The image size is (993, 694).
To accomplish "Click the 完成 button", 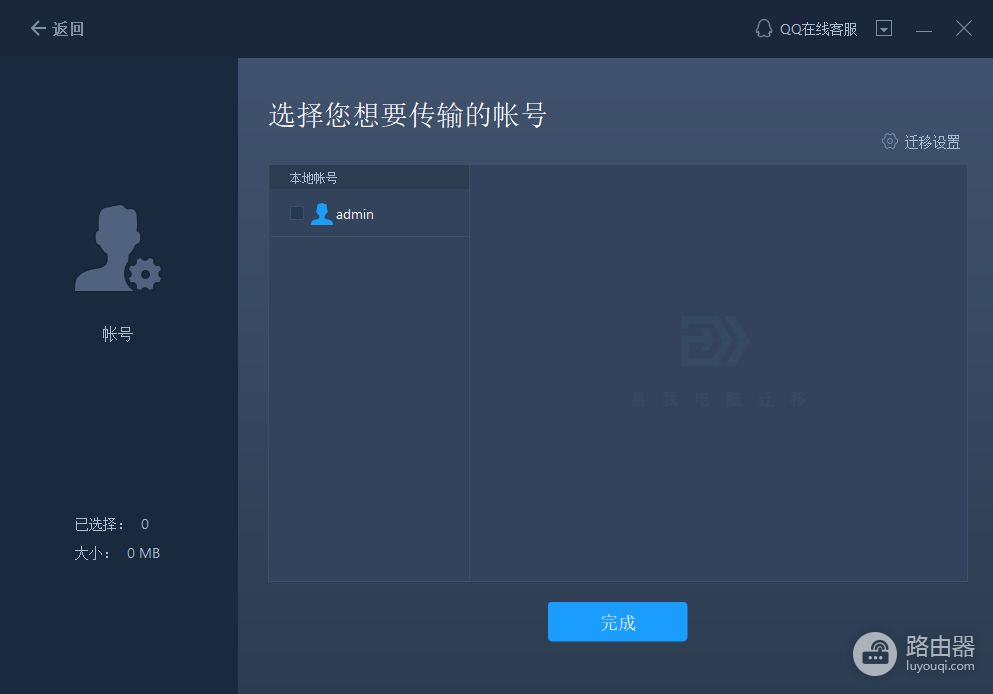I will [617, 622].
